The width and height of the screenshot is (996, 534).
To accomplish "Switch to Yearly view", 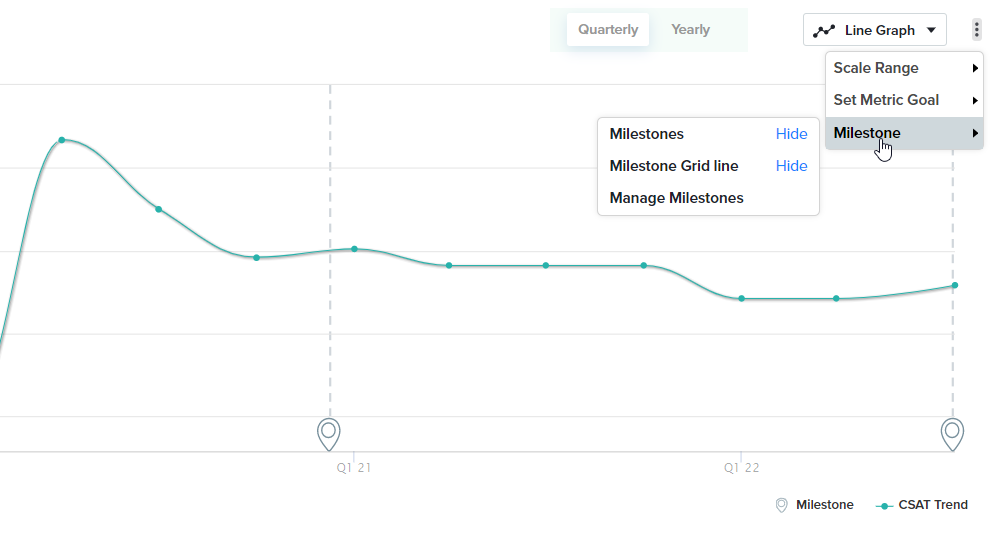I will (x=690, y=30).
